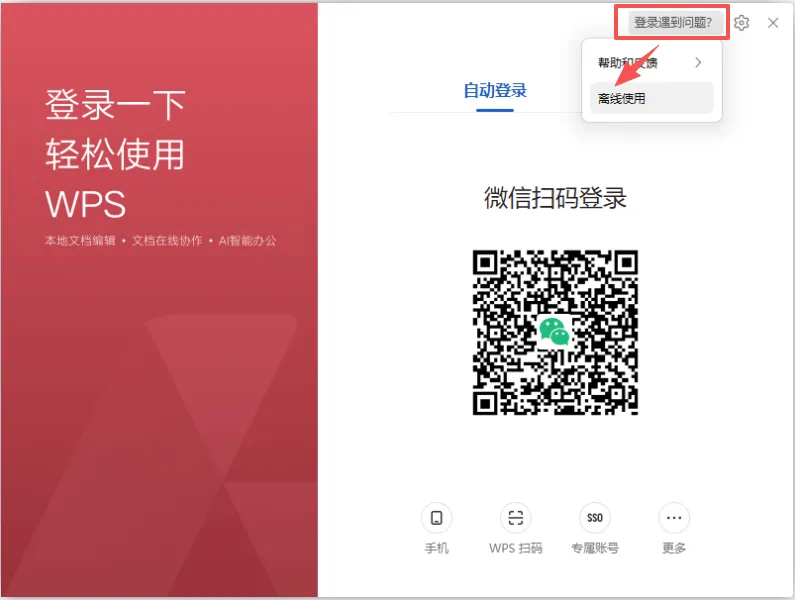This screenshot has width=795, height=600.
Task: Click the 登录遇到问题? button
Action: click(x=675, y=23)
